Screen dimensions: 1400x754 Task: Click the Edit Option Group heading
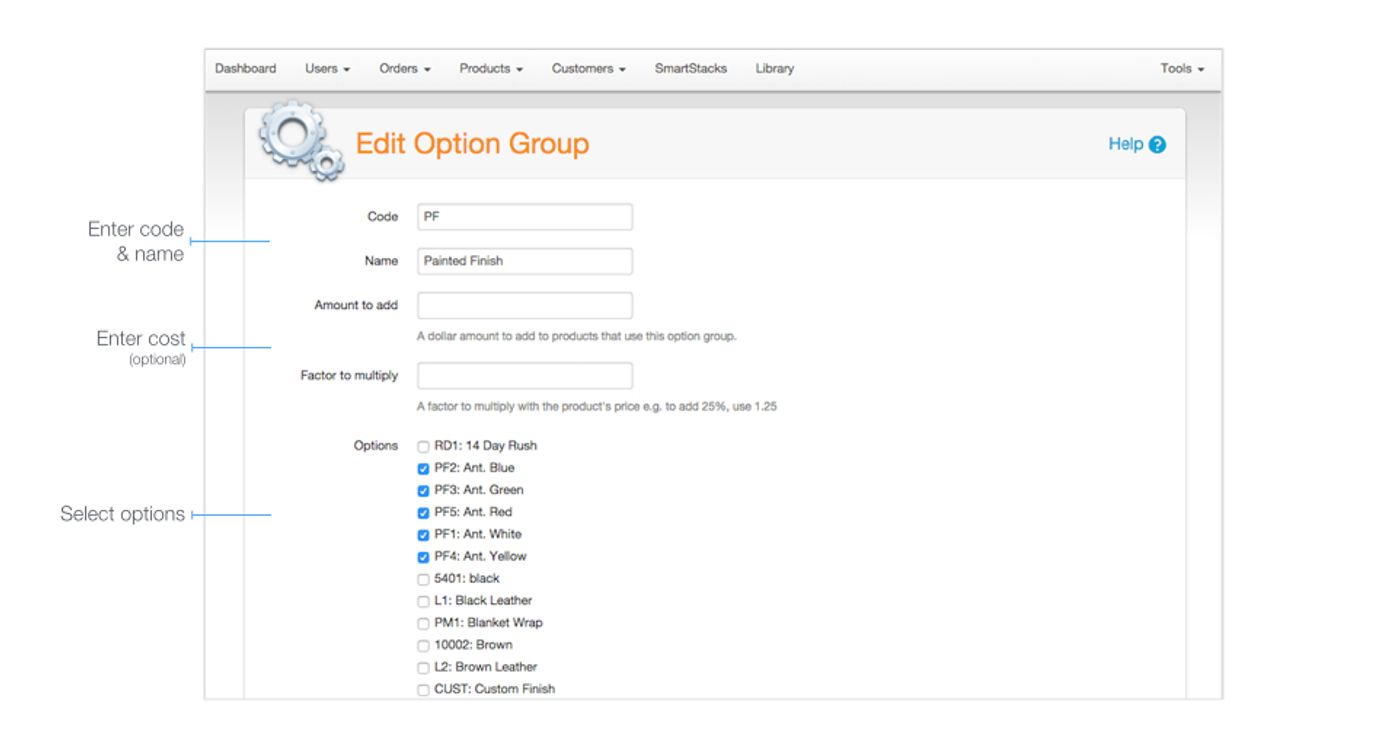point(473,144)
